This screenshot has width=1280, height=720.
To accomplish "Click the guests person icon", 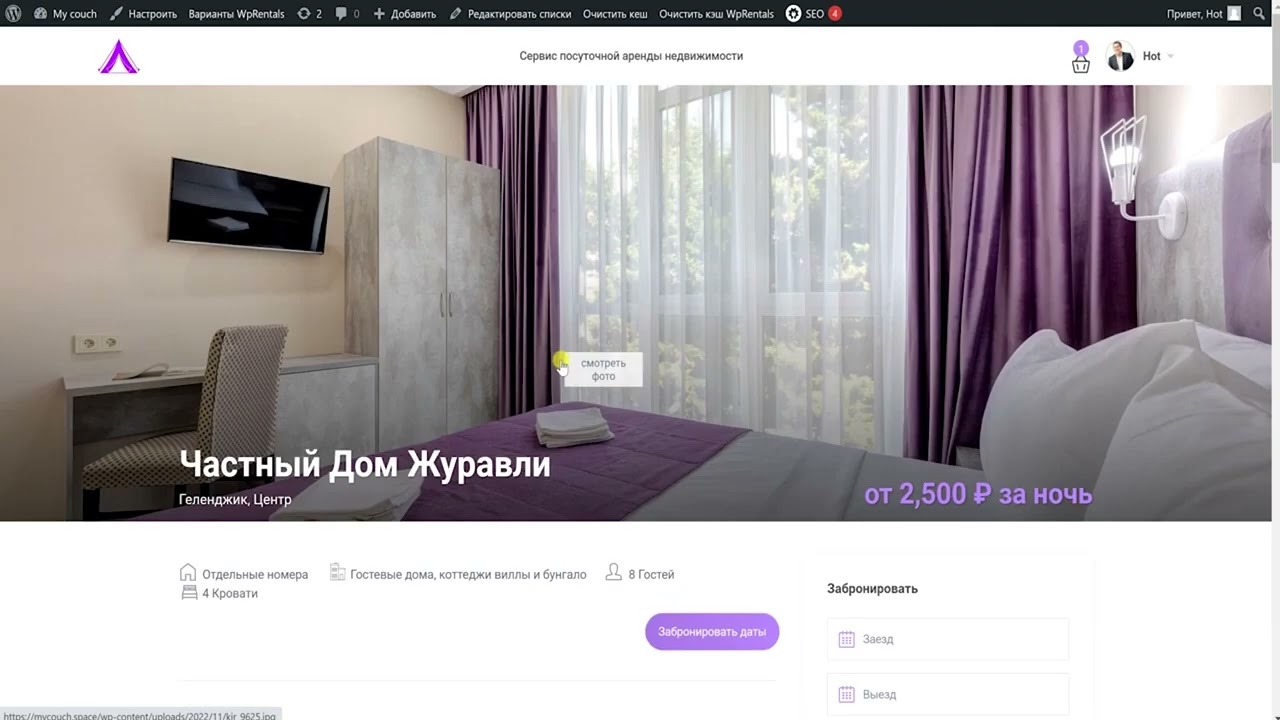I will click(x=613, y=573).
